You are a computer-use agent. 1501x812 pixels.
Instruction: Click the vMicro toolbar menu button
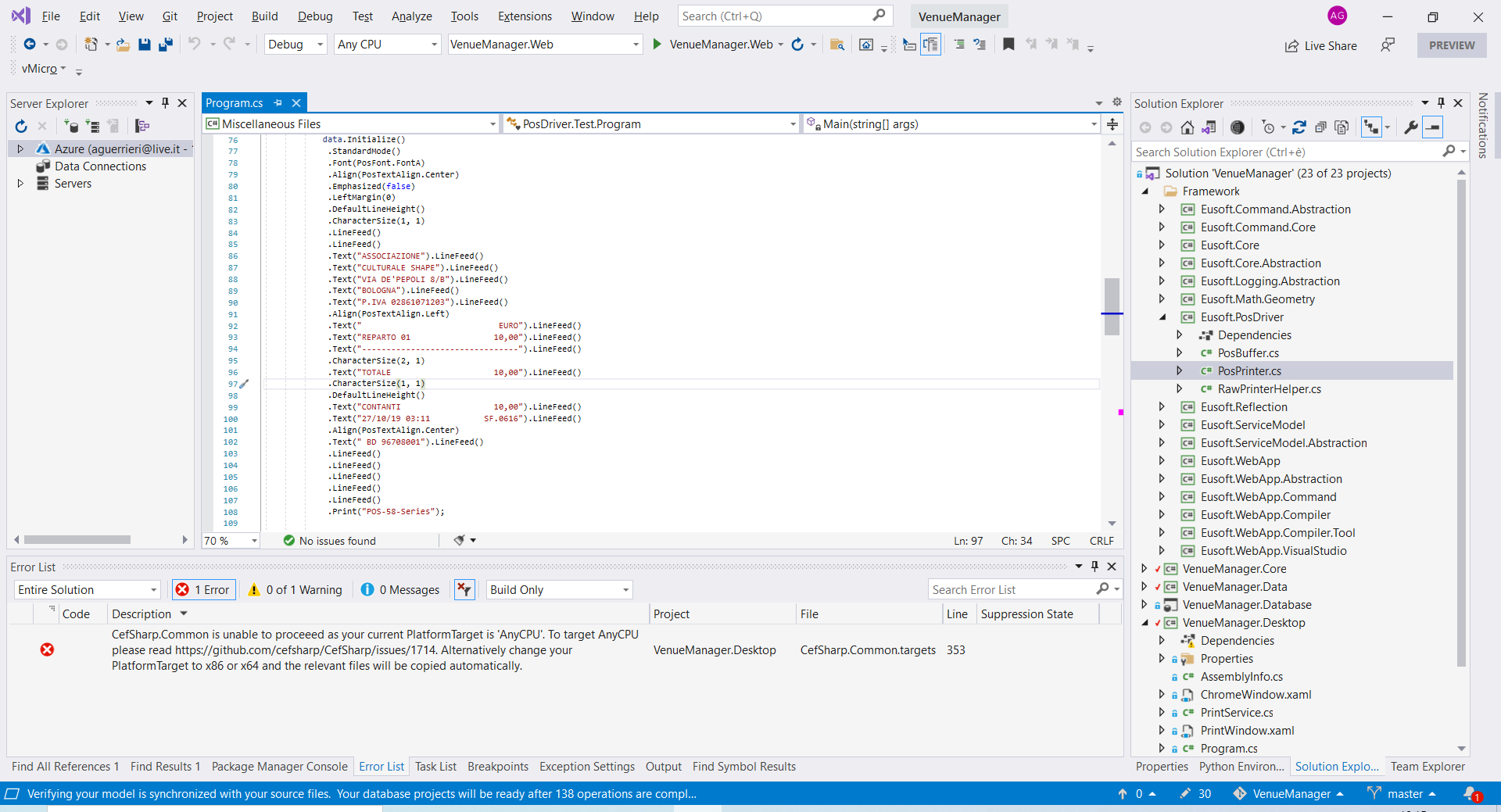point(44,69)
